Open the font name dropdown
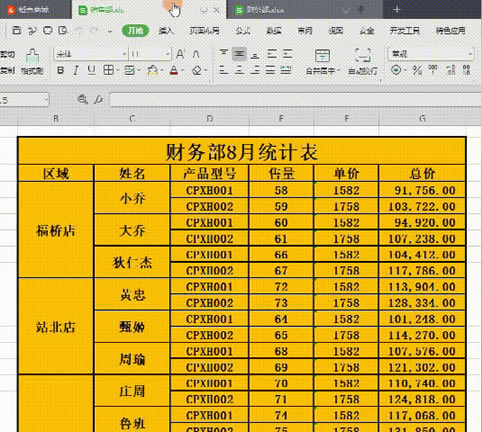This screenshot has width=482, height=432. (x=124, y=54)
